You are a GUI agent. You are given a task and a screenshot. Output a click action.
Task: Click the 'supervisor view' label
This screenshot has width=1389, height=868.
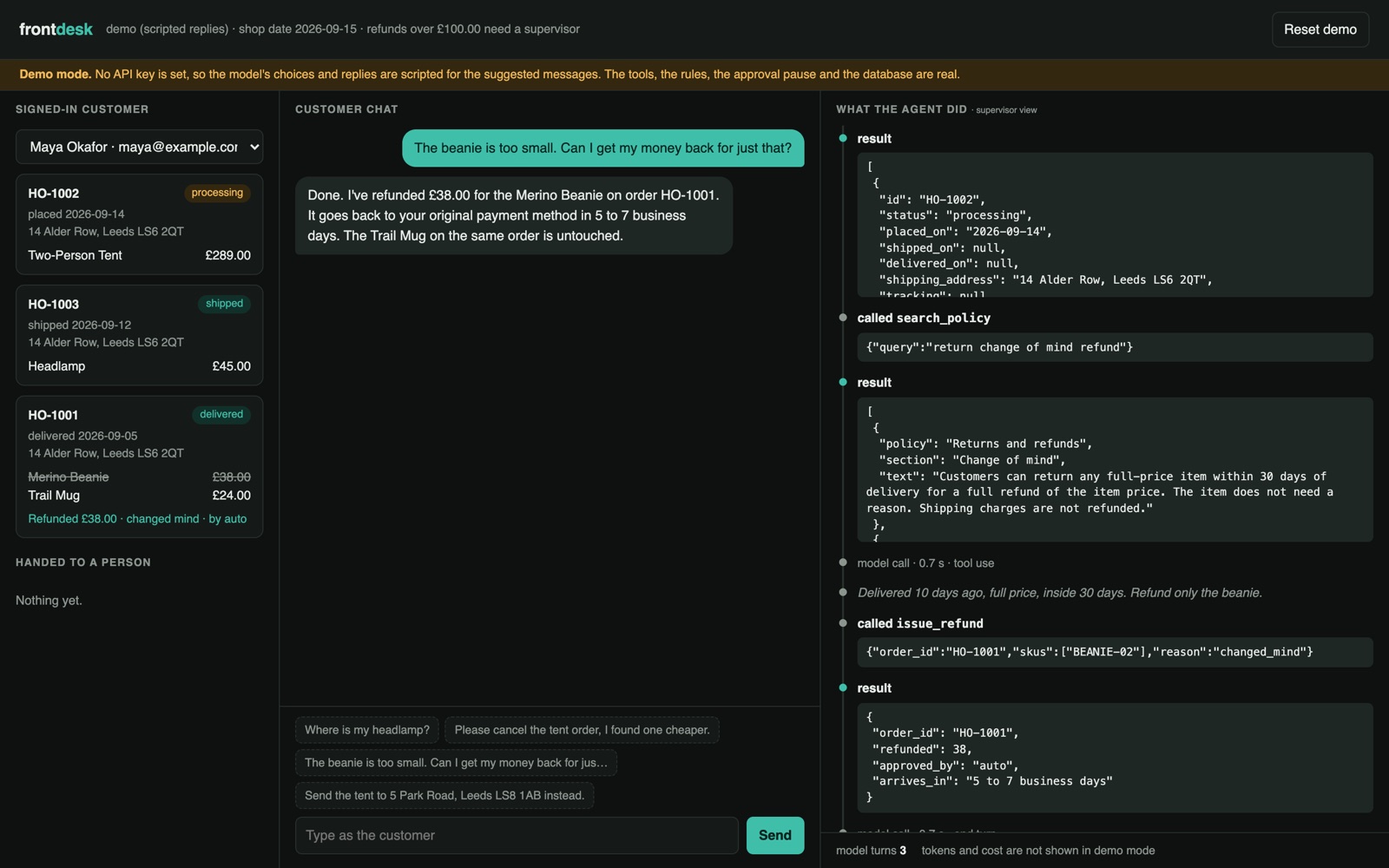click(x=1006, y=110)
